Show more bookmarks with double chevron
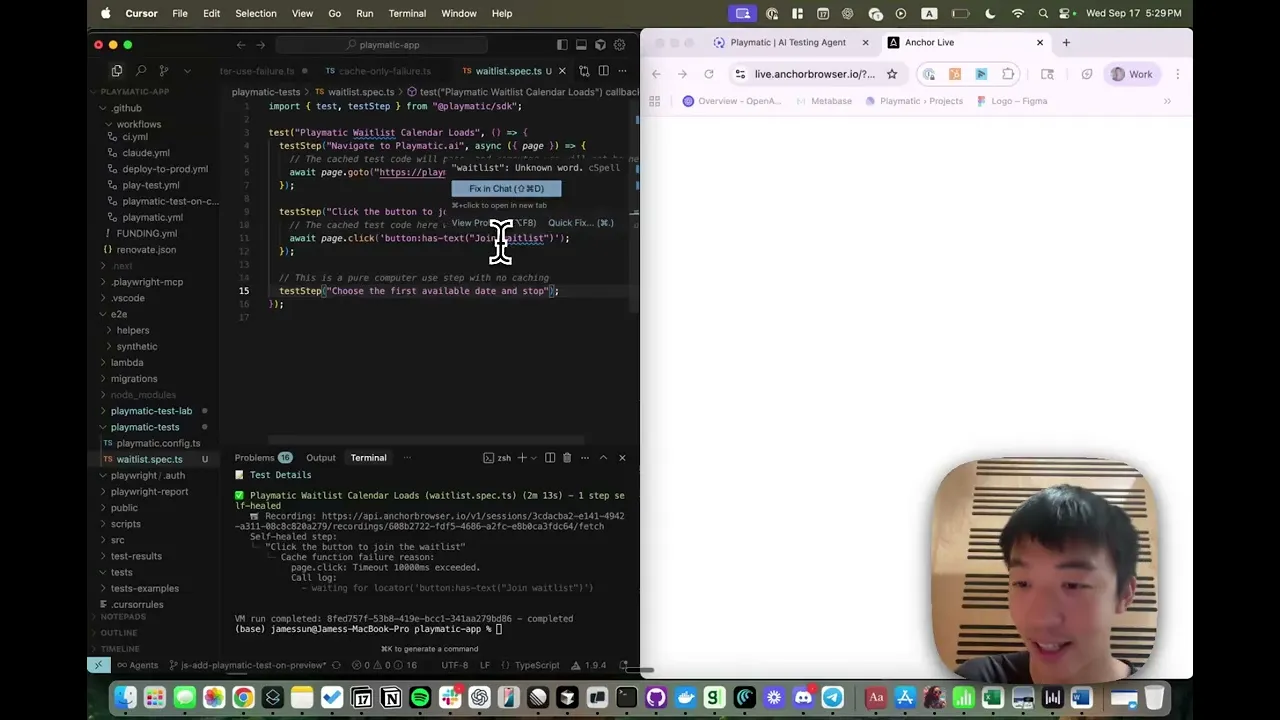Viewport: 1280px width, 720px height. click(x=1167, y=101)
